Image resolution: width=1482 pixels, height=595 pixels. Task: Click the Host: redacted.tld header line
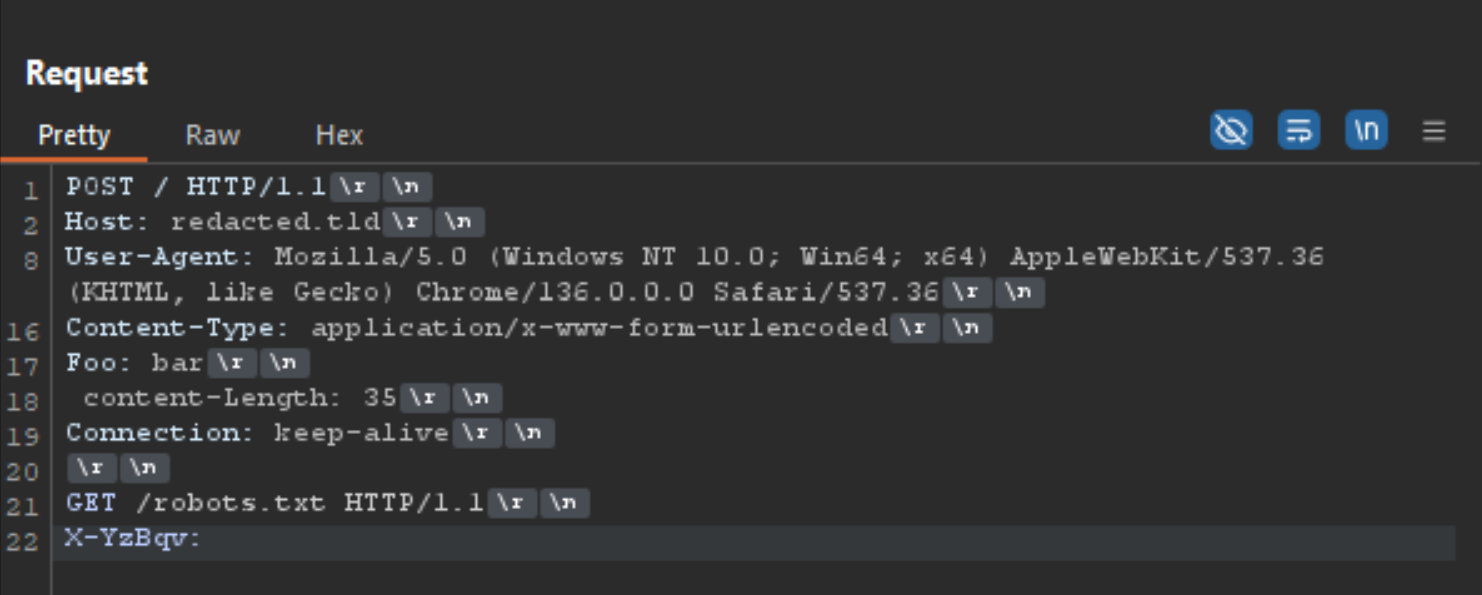(223, 221)
